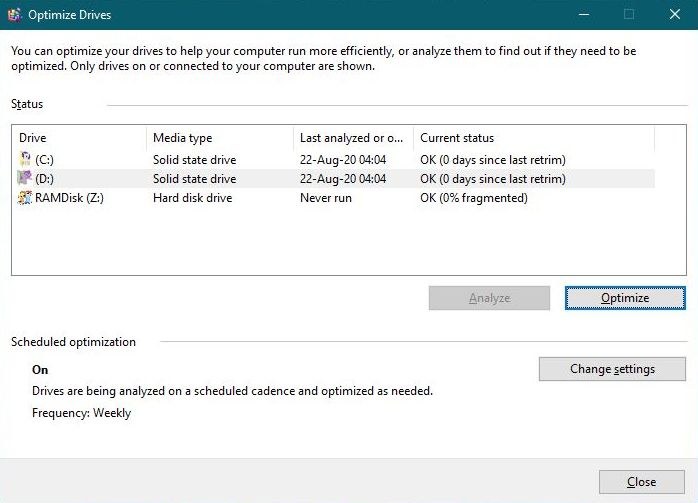Maximize the Optimize Drives window
The width and height of the screenshot is (698, 503).
point(629,14)
